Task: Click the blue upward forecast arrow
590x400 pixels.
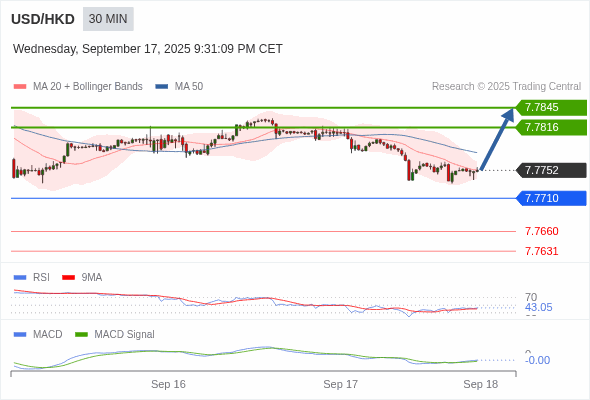Action: [x=497, y=139]
